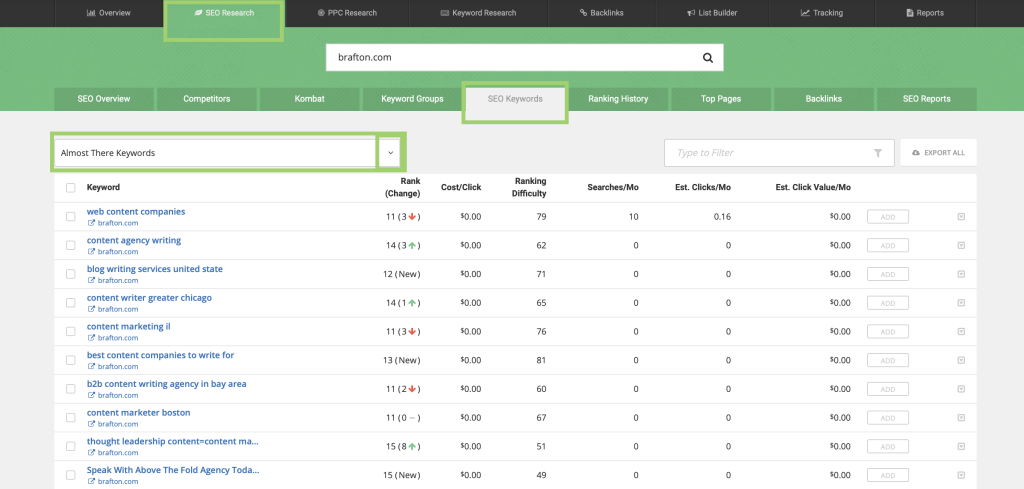The width and height of the screenshot is (1024, 489).
Task: Click external link icon under content marketing il
Action: (x=91, y=338)
